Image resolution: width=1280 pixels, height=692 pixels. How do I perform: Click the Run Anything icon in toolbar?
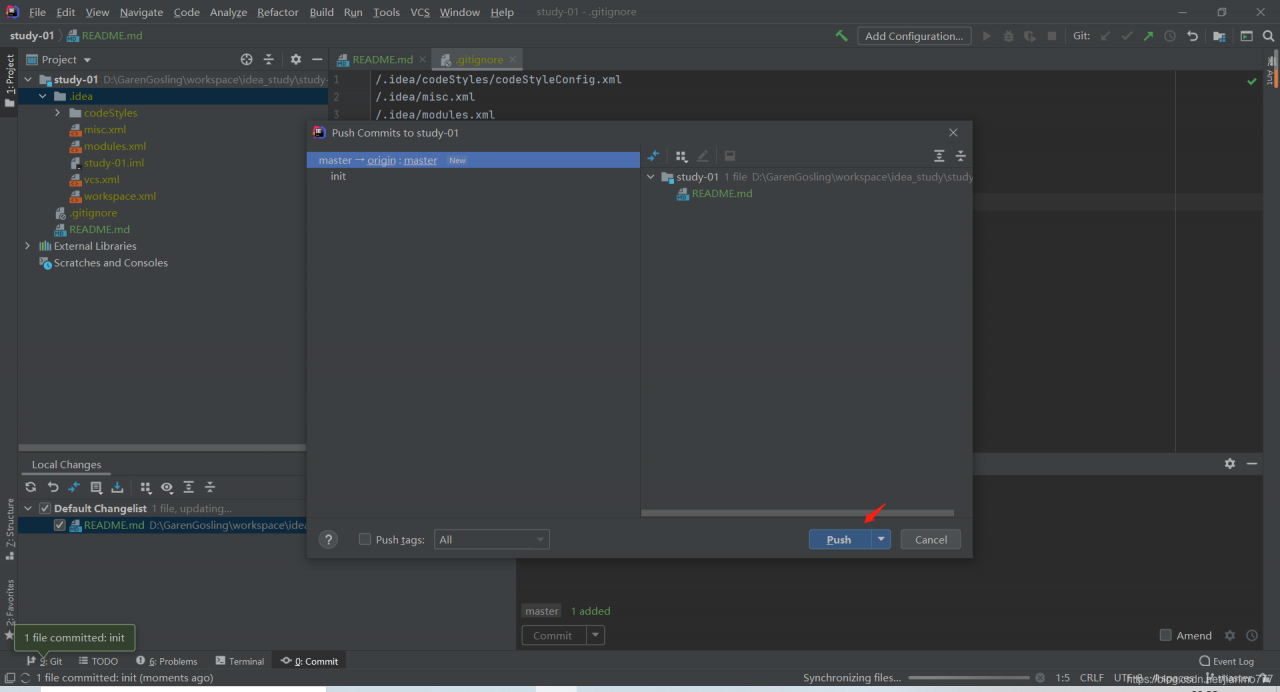point(1246,36)
